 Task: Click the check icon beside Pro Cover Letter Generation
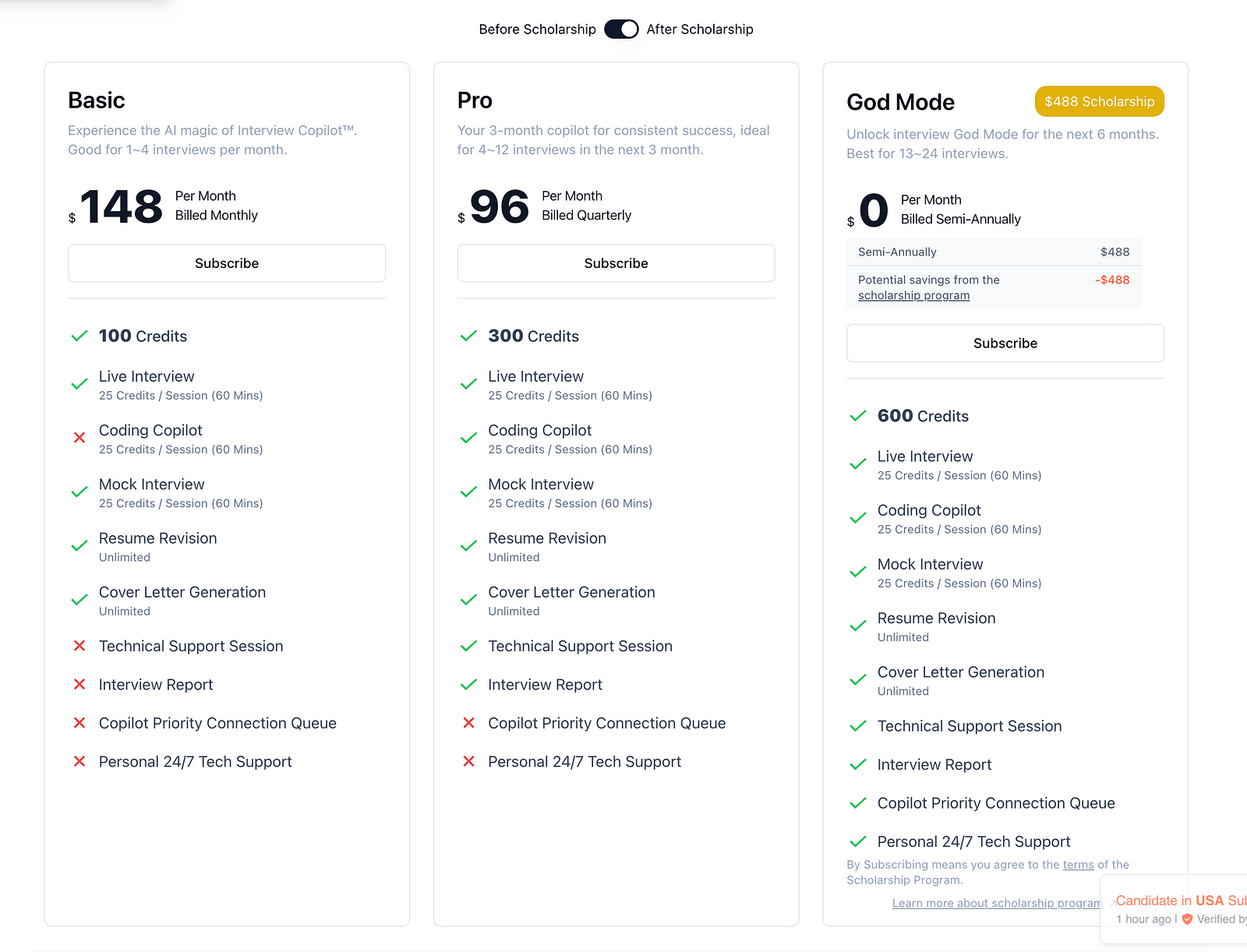point(468,600)
